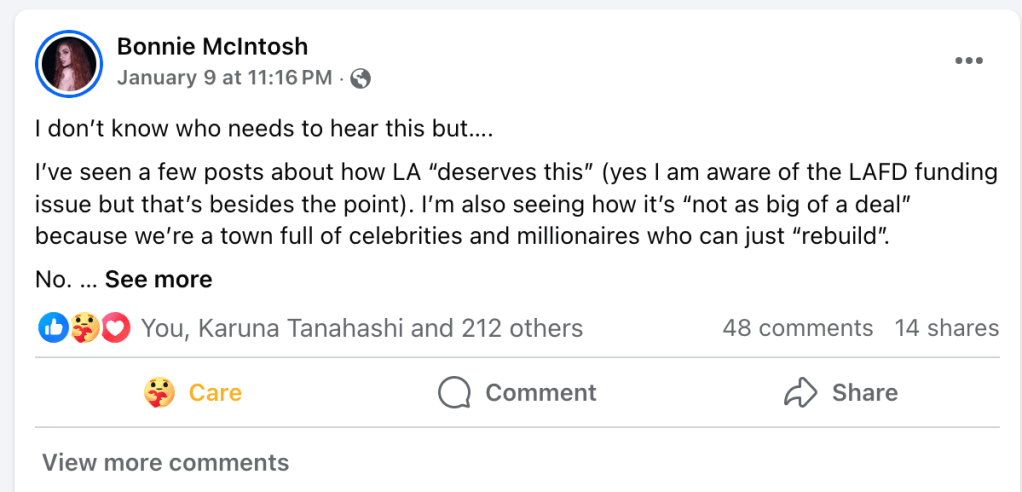Click the Care reaction emoji in summary
1022x492 pixels.
point(85,327)
